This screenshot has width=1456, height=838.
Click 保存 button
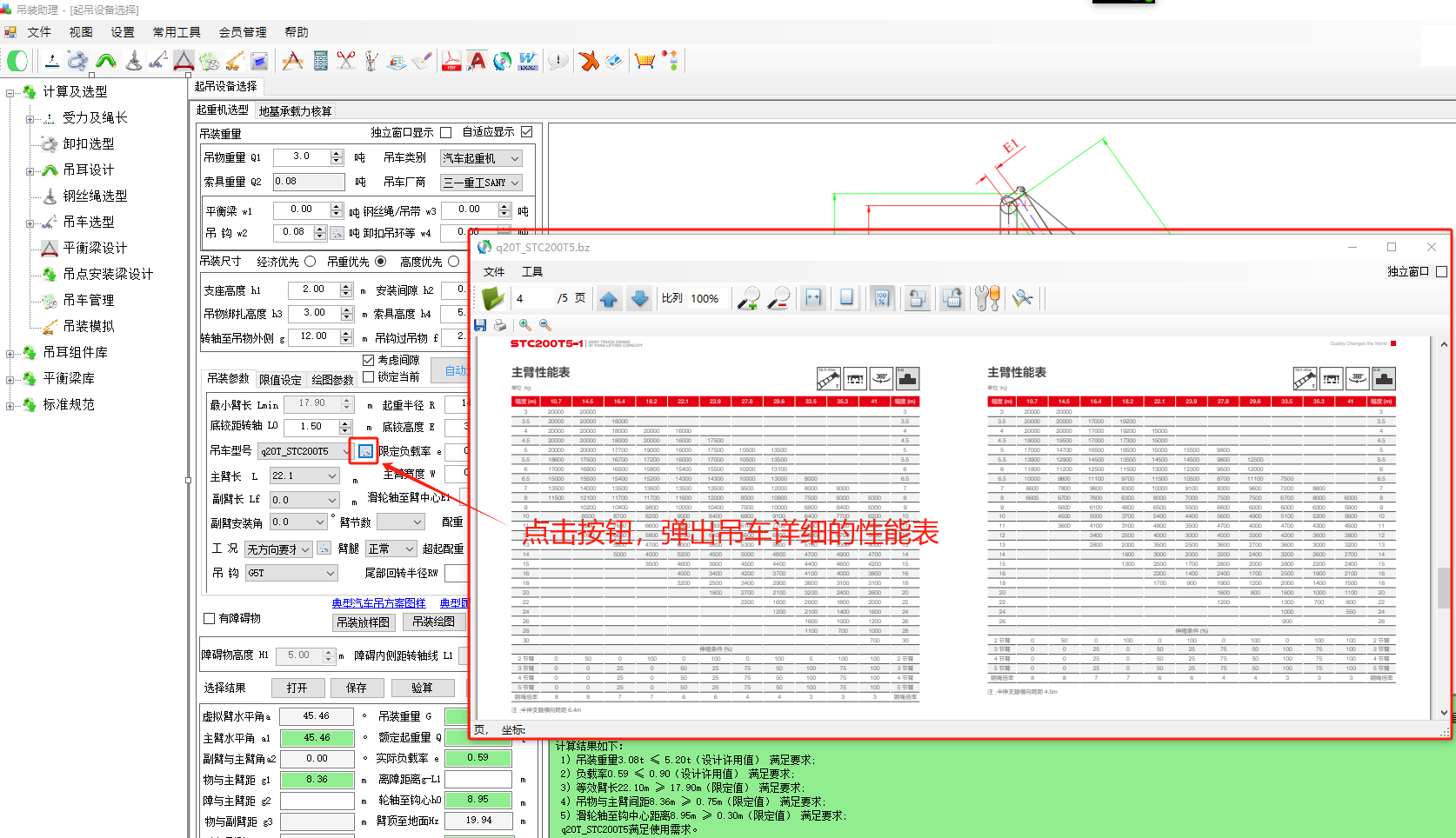(x=357, y=688)
